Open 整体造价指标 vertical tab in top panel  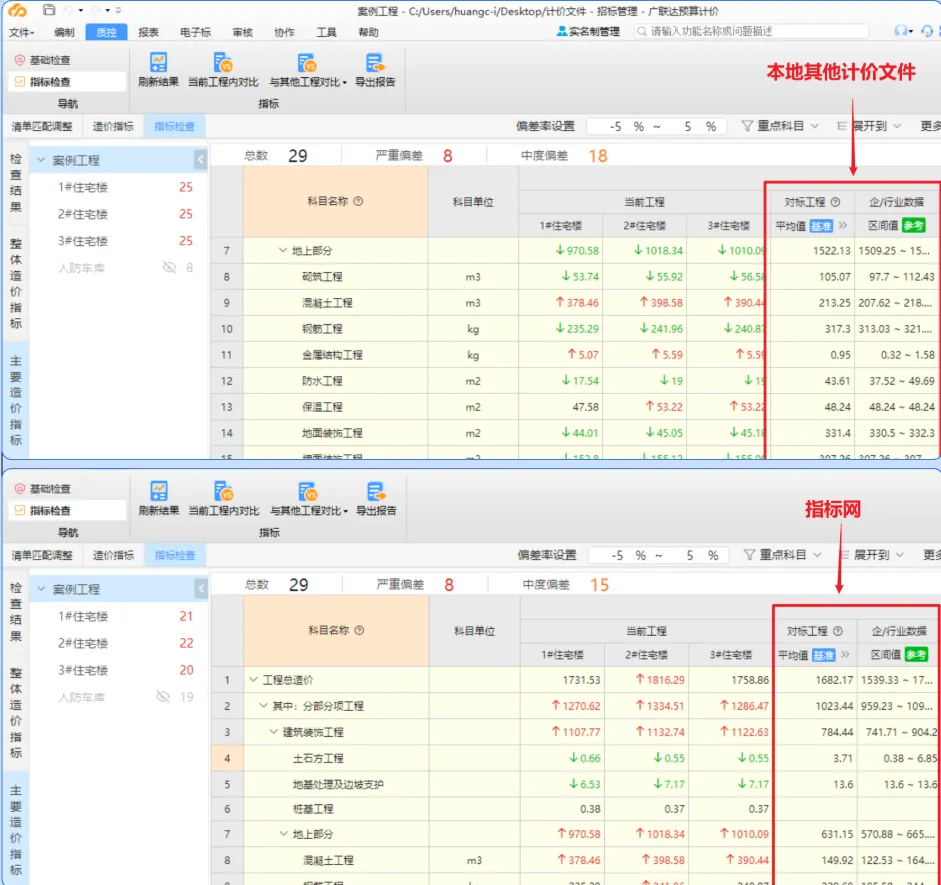coord(16,283)
